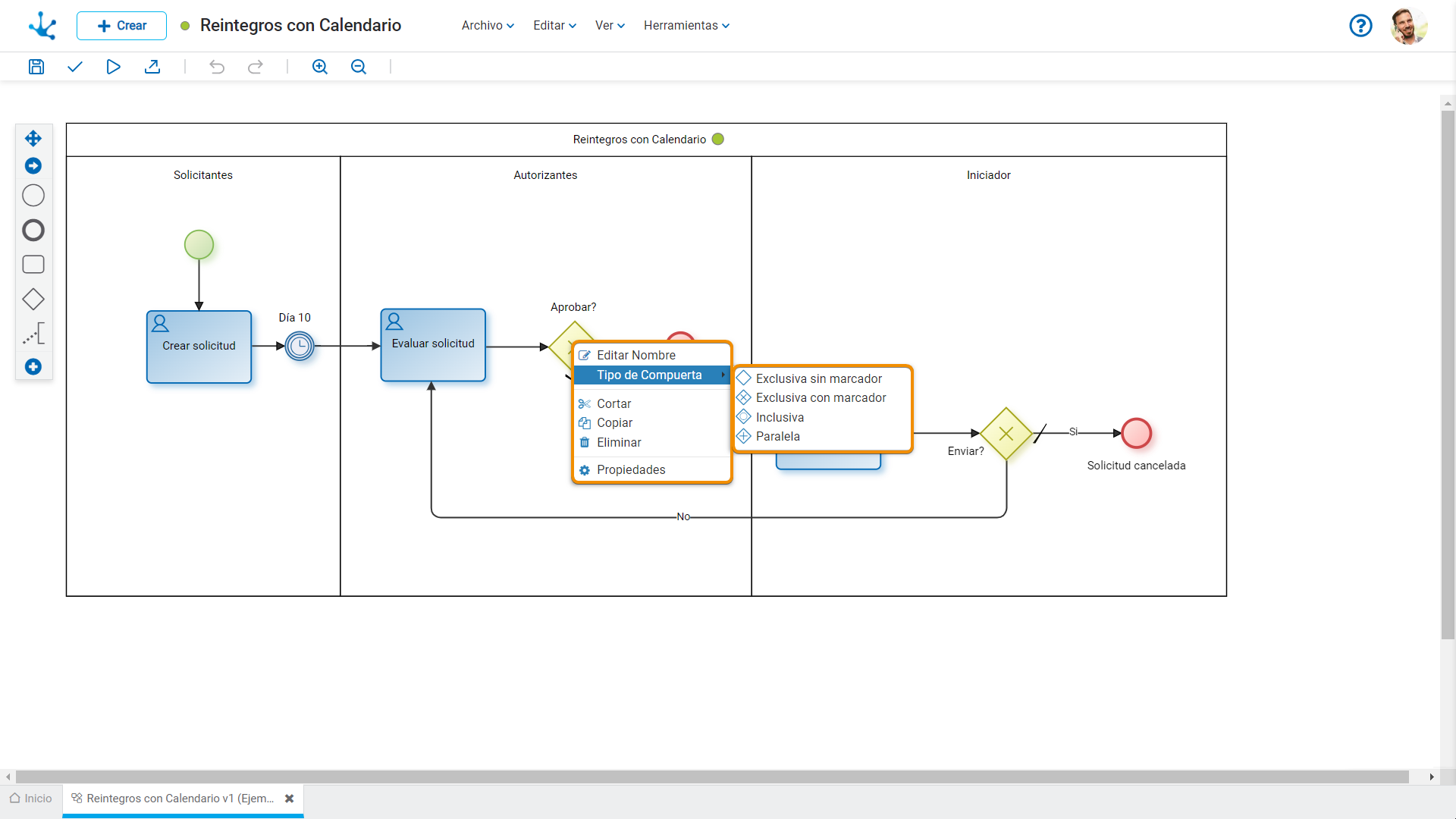The width and height of the screenshot is (1456, 819).
Task: Switch to the Inicio tab
Action: tap(31, 798)
